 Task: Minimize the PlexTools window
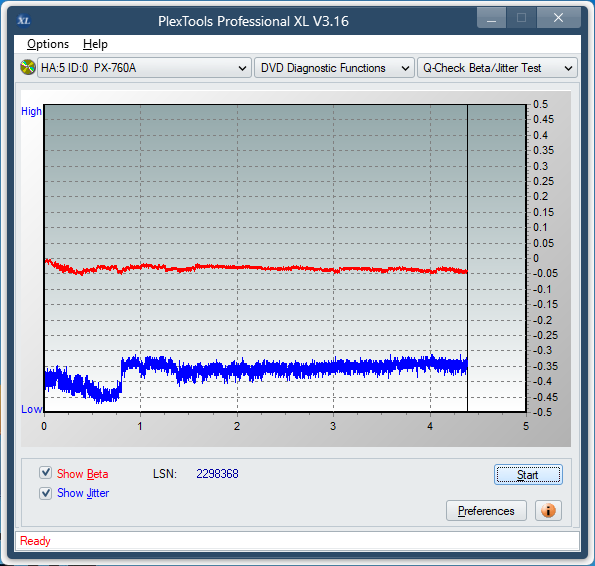point(491,18)
